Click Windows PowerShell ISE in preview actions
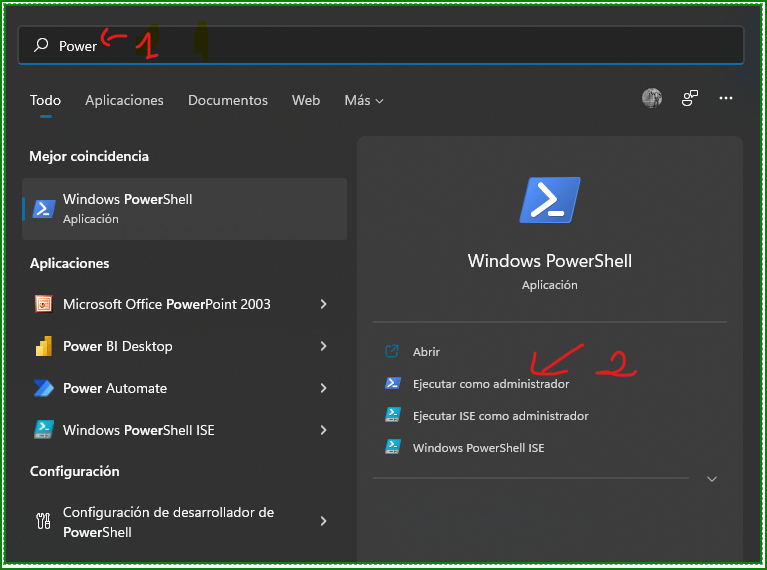The width and height of the screenshot is (767, 570). click(478, 448)
